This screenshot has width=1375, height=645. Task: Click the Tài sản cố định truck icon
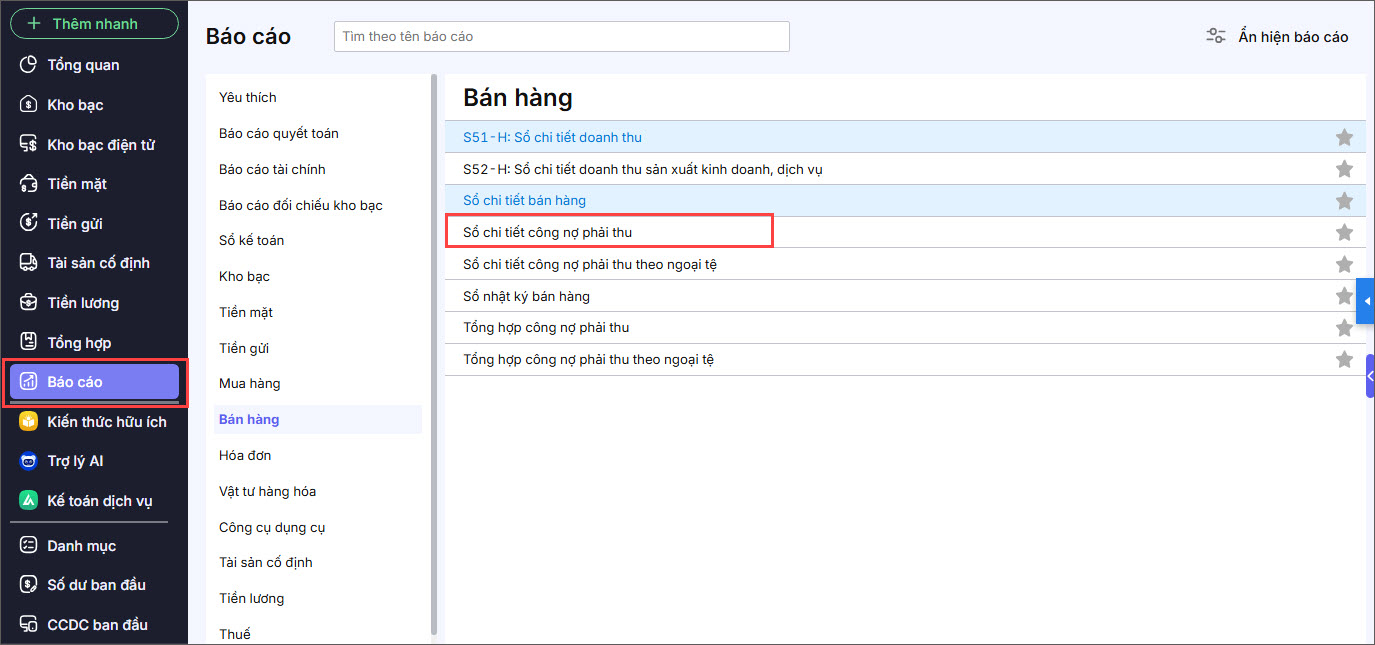(x=28, y=263)
